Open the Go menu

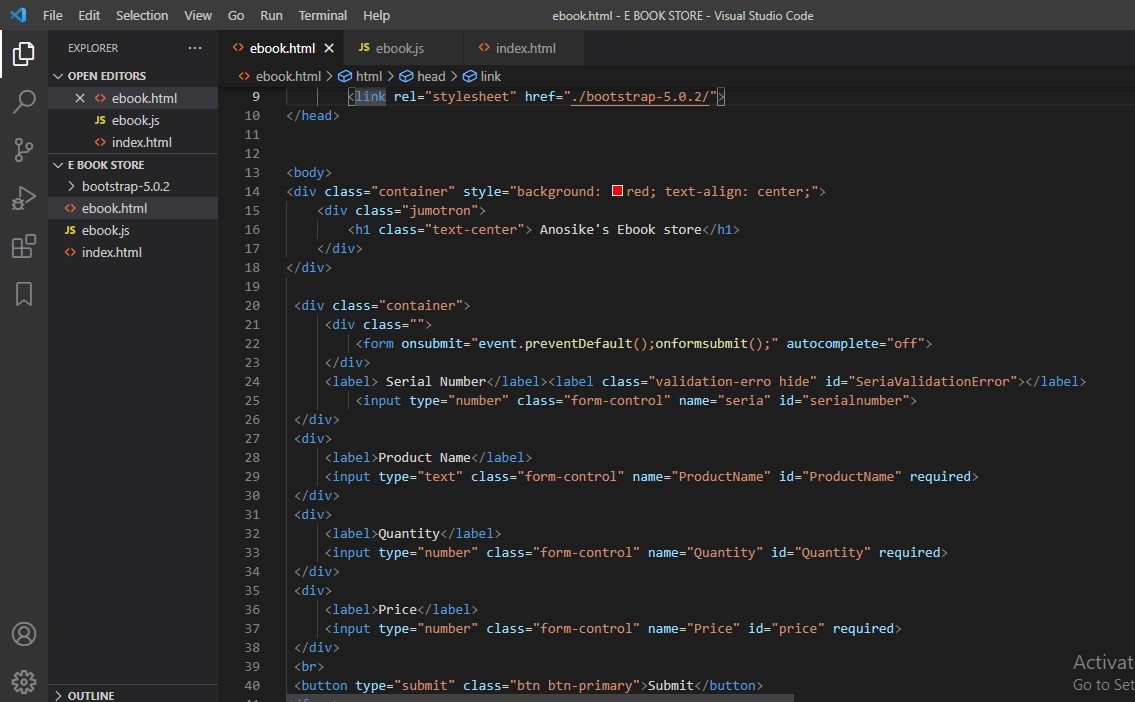click(x=236, y=15)
